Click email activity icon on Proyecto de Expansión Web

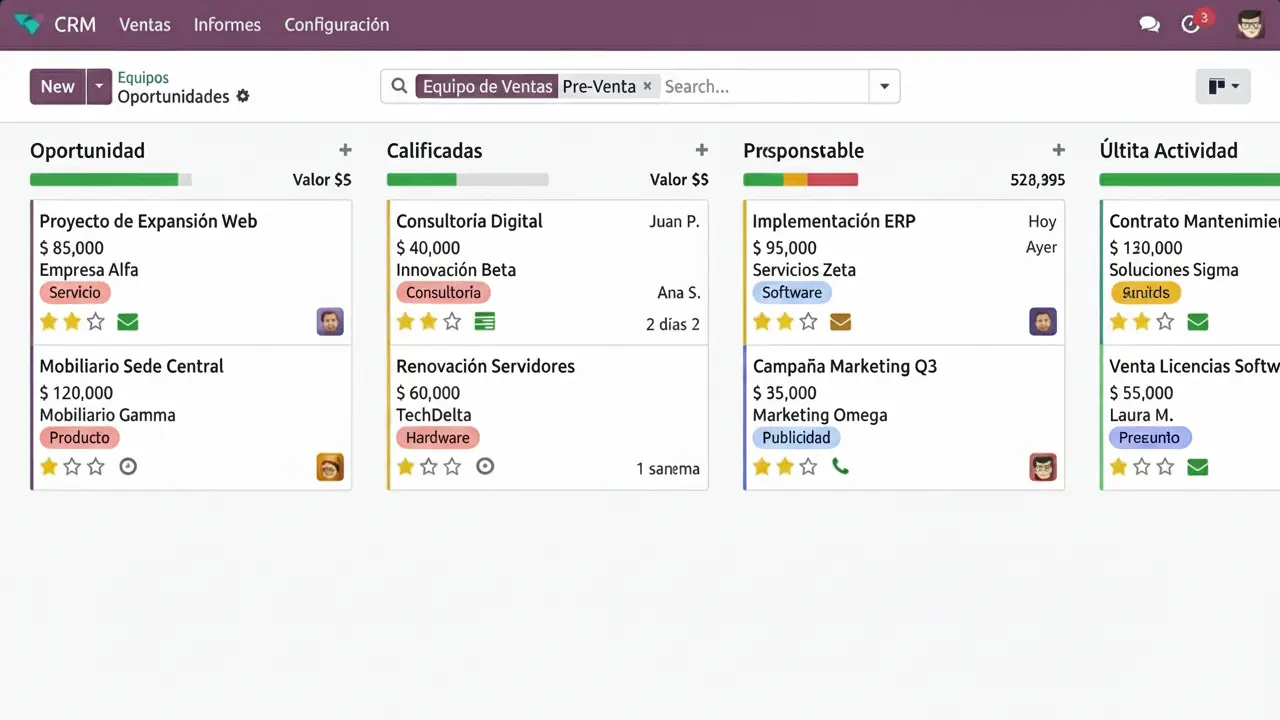coord(127,322)
